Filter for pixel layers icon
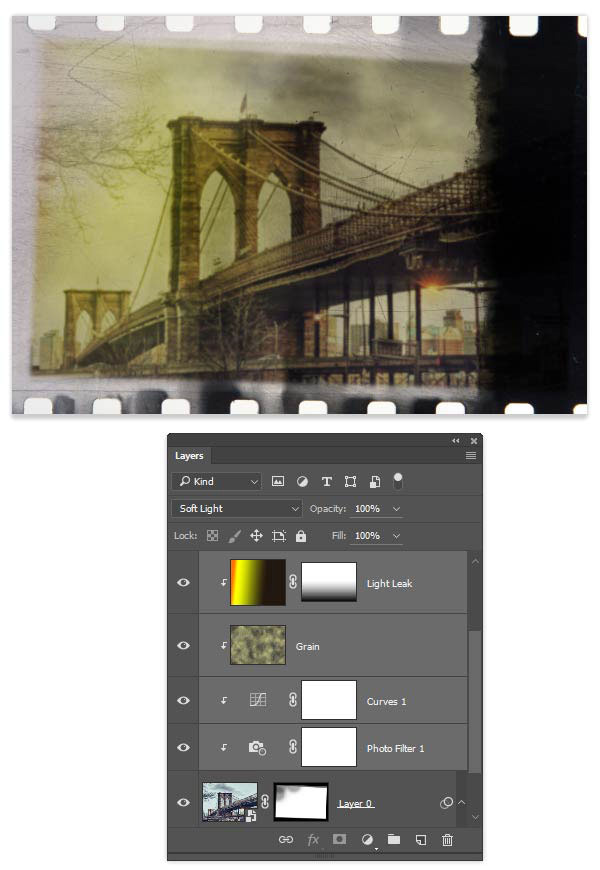 (278, 481)
